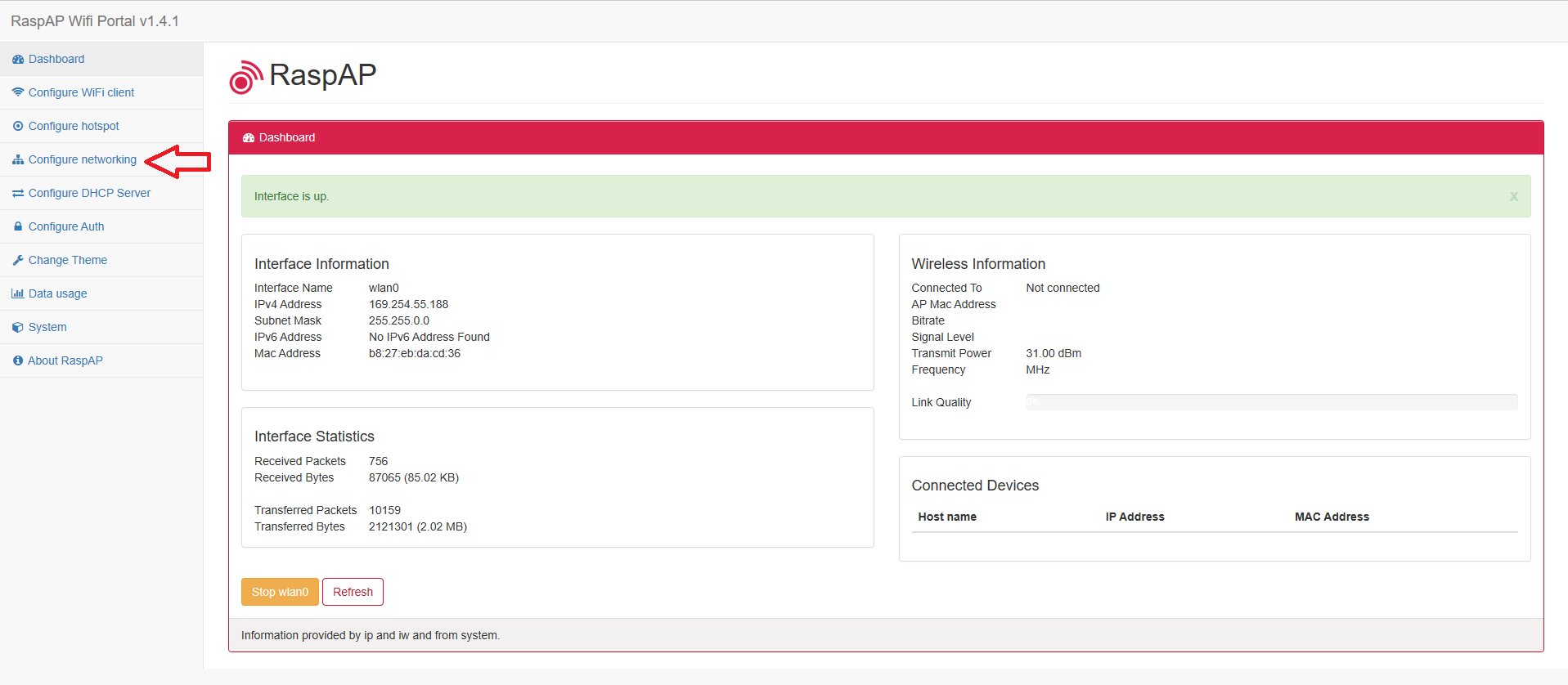Open Configure Auth settings
Viewport: 1568px width, 685px height.
tap(101, 226)
